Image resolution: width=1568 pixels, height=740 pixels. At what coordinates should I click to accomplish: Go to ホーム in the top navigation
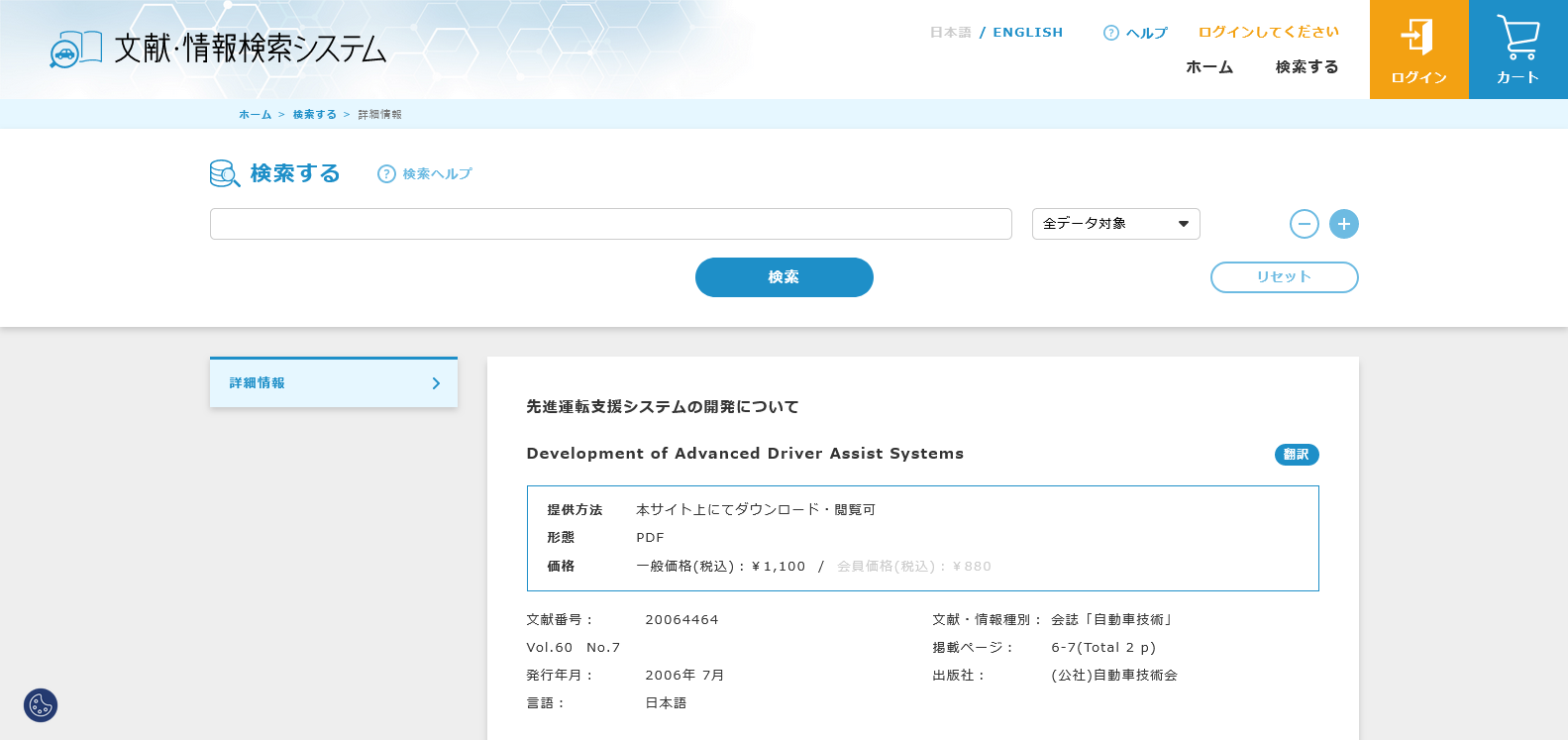tap(1208, 67)
